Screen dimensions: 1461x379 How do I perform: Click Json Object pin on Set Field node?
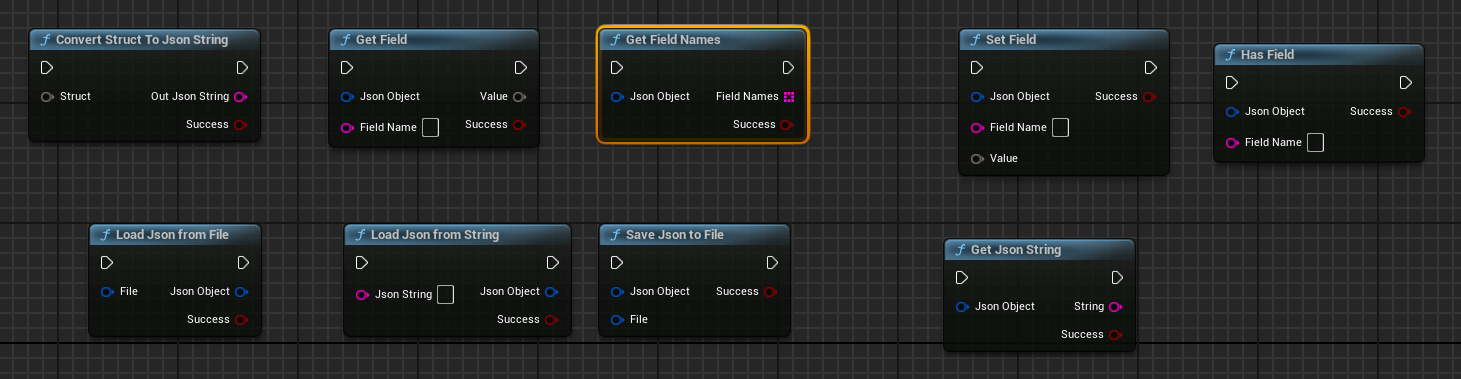click(977, 97)
